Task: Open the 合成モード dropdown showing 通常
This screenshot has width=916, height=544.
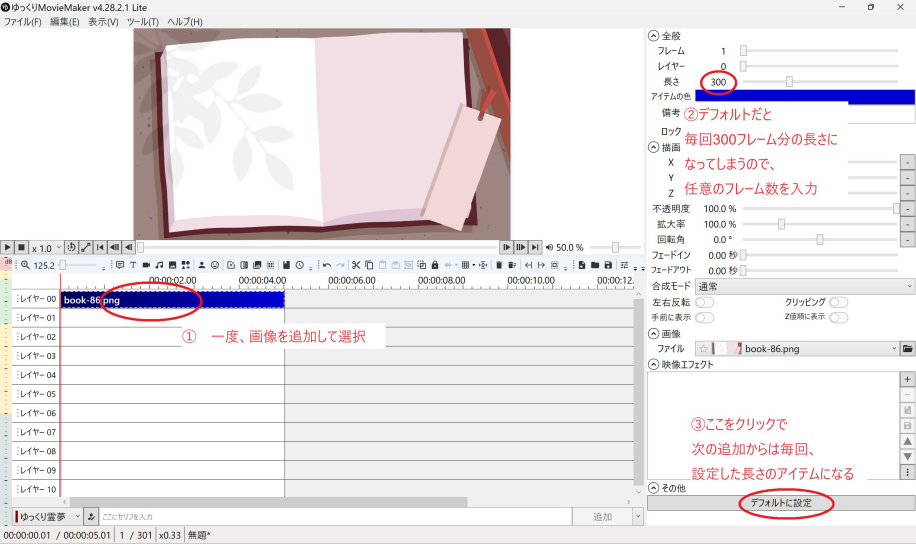Action: 805,287
